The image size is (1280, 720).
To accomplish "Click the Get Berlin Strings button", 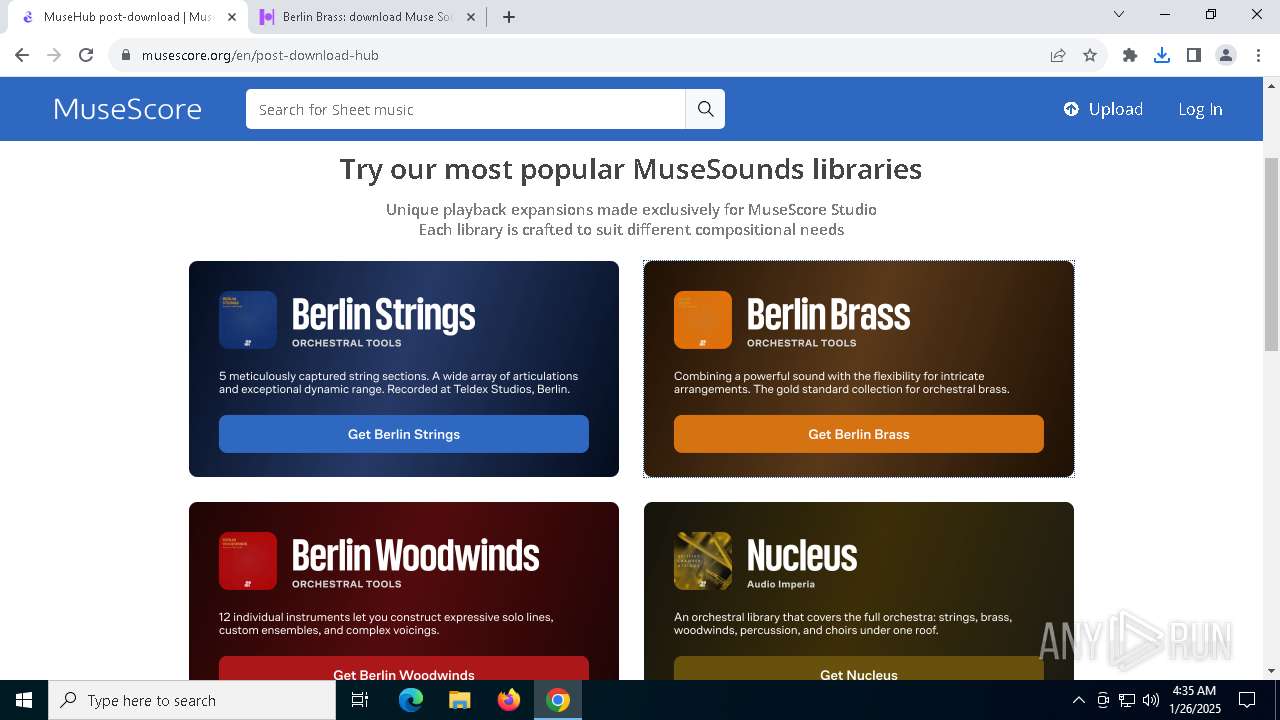I will click(x=404, y=434).
